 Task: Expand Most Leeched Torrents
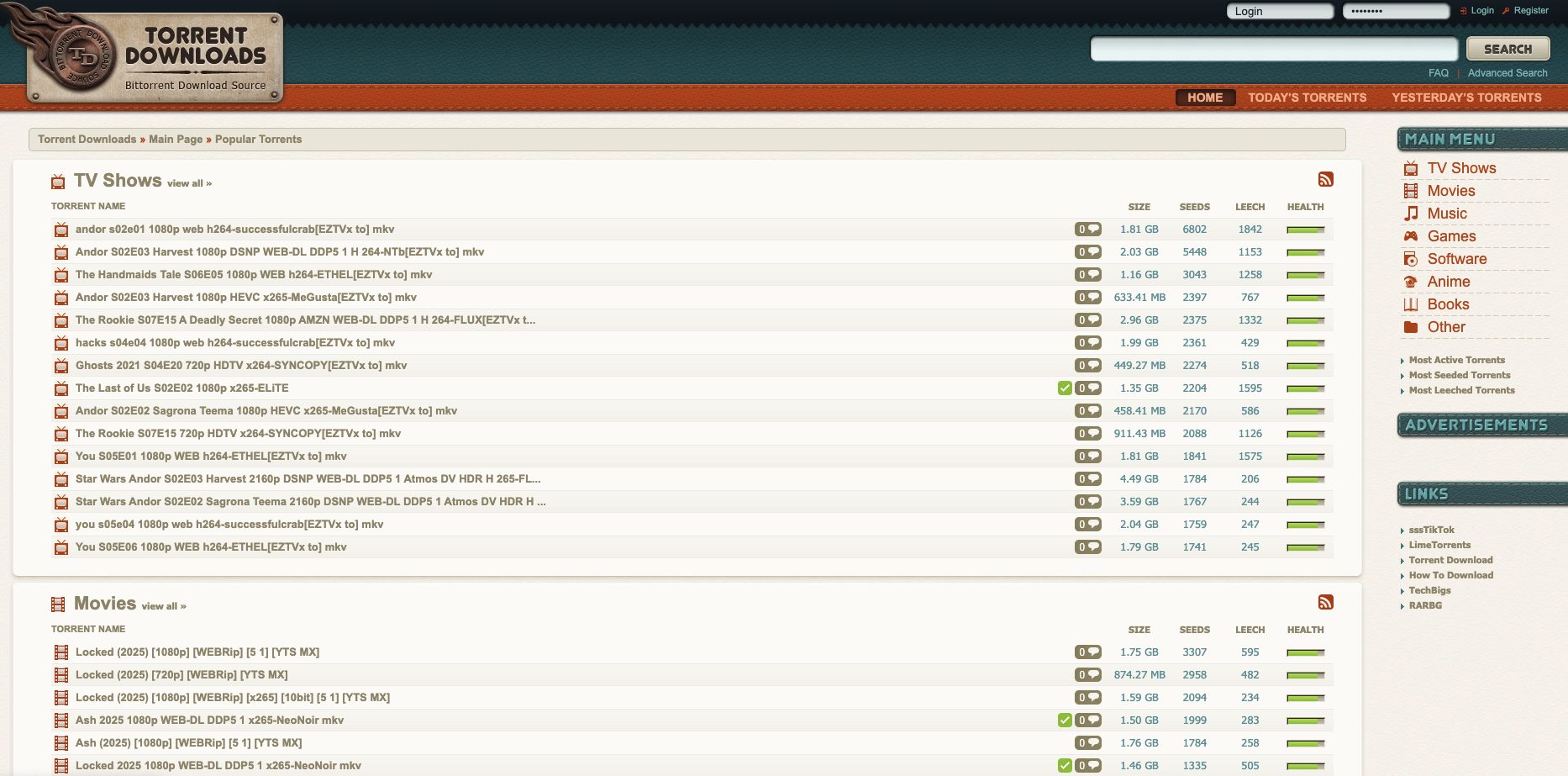[1461, 390]
